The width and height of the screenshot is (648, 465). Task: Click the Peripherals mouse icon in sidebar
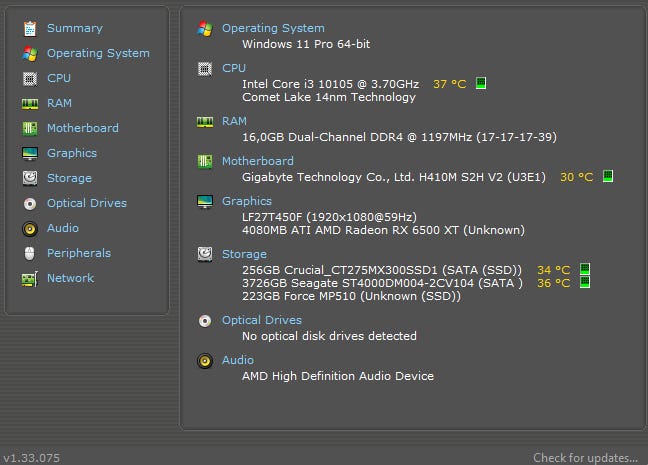tap(29, 253)
